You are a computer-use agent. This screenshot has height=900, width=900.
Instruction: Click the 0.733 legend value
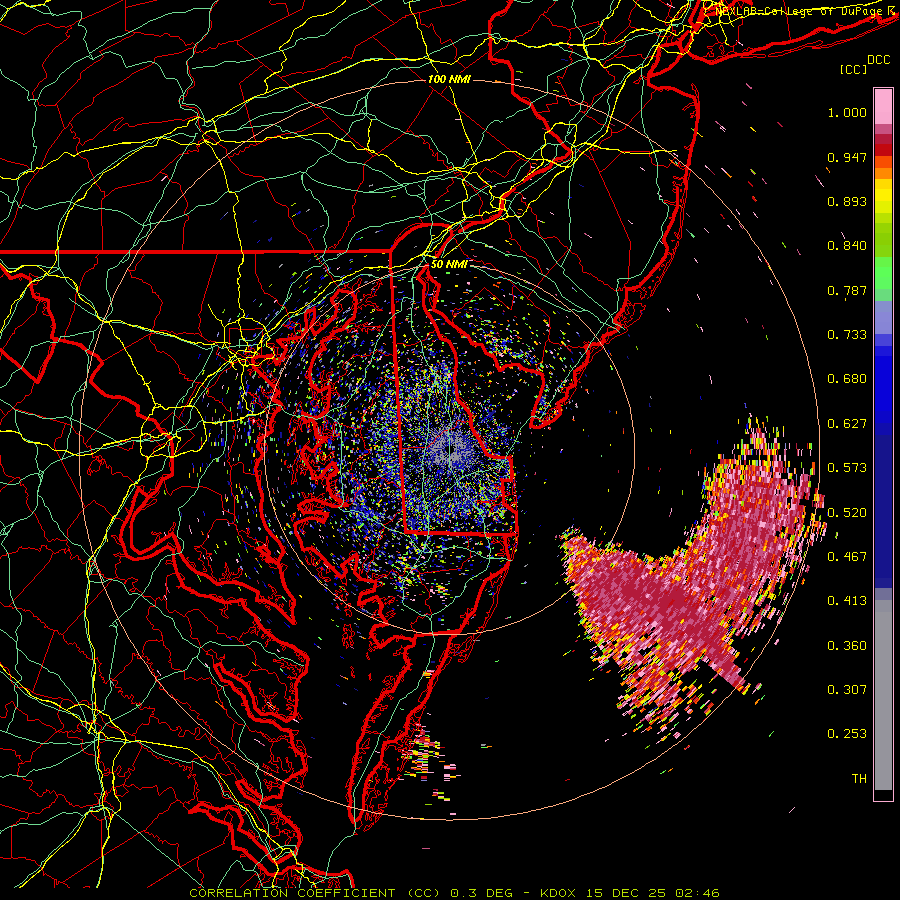coord(847,335)
